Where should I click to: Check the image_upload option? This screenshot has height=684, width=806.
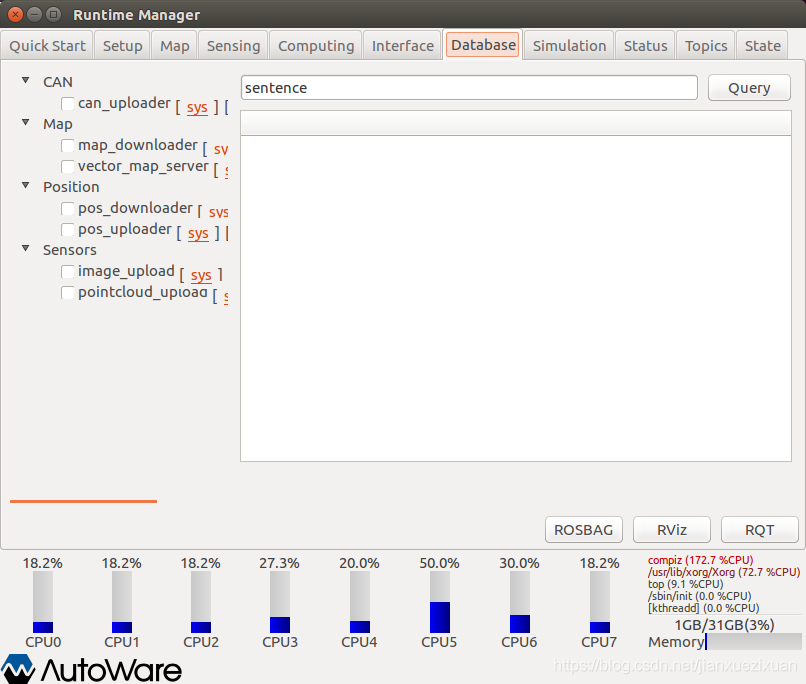pos(68,272)
